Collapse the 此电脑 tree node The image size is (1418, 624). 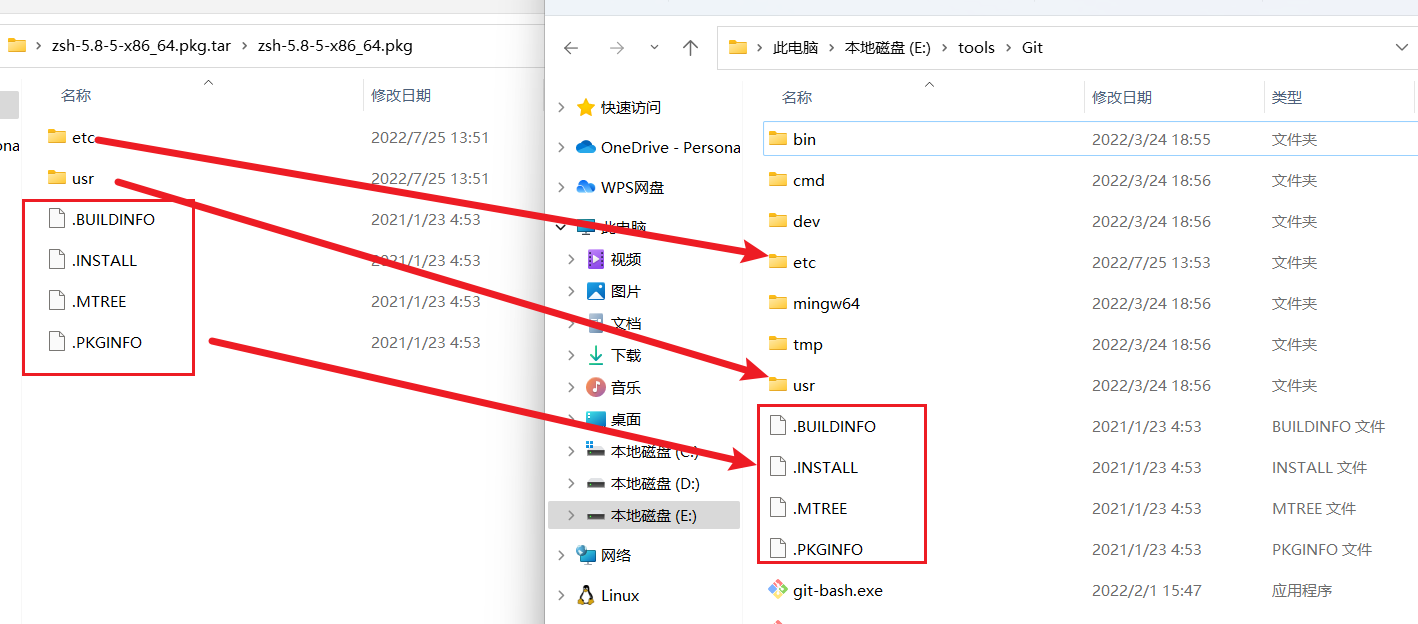click(560, 227)
